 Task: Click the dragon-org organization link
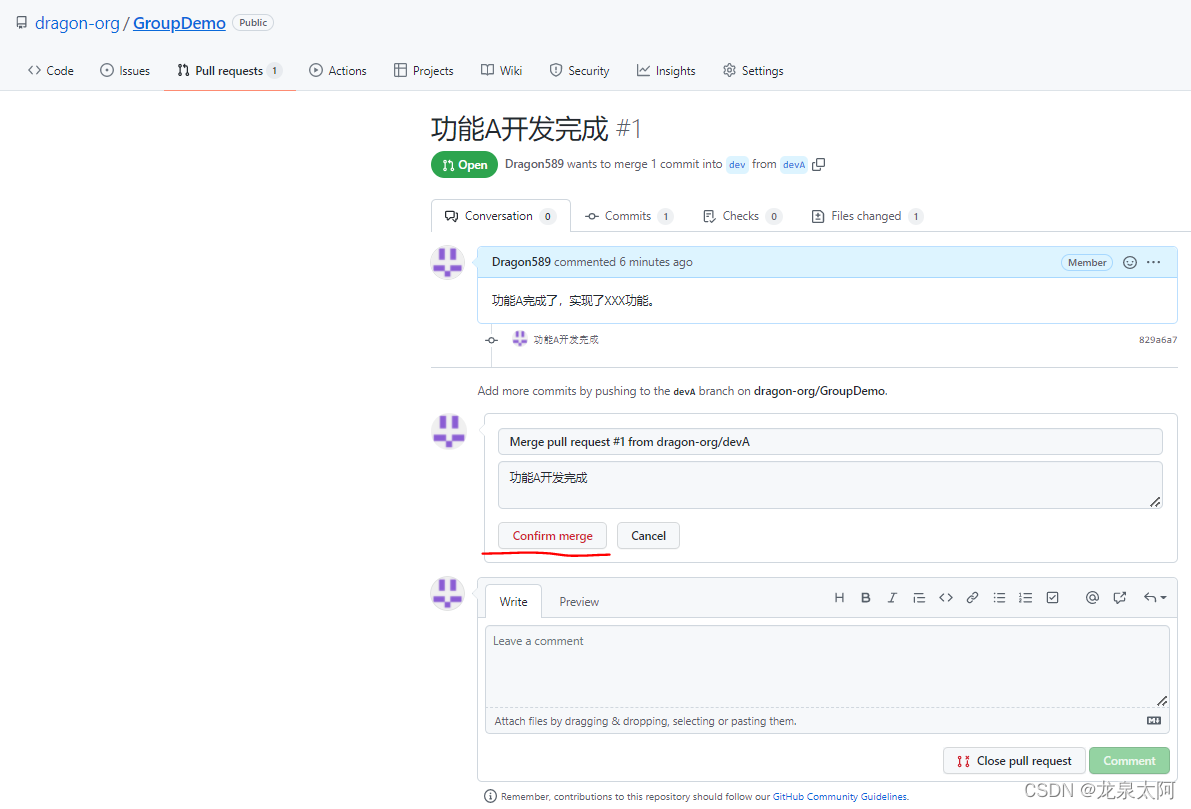[x=77, y=24]
